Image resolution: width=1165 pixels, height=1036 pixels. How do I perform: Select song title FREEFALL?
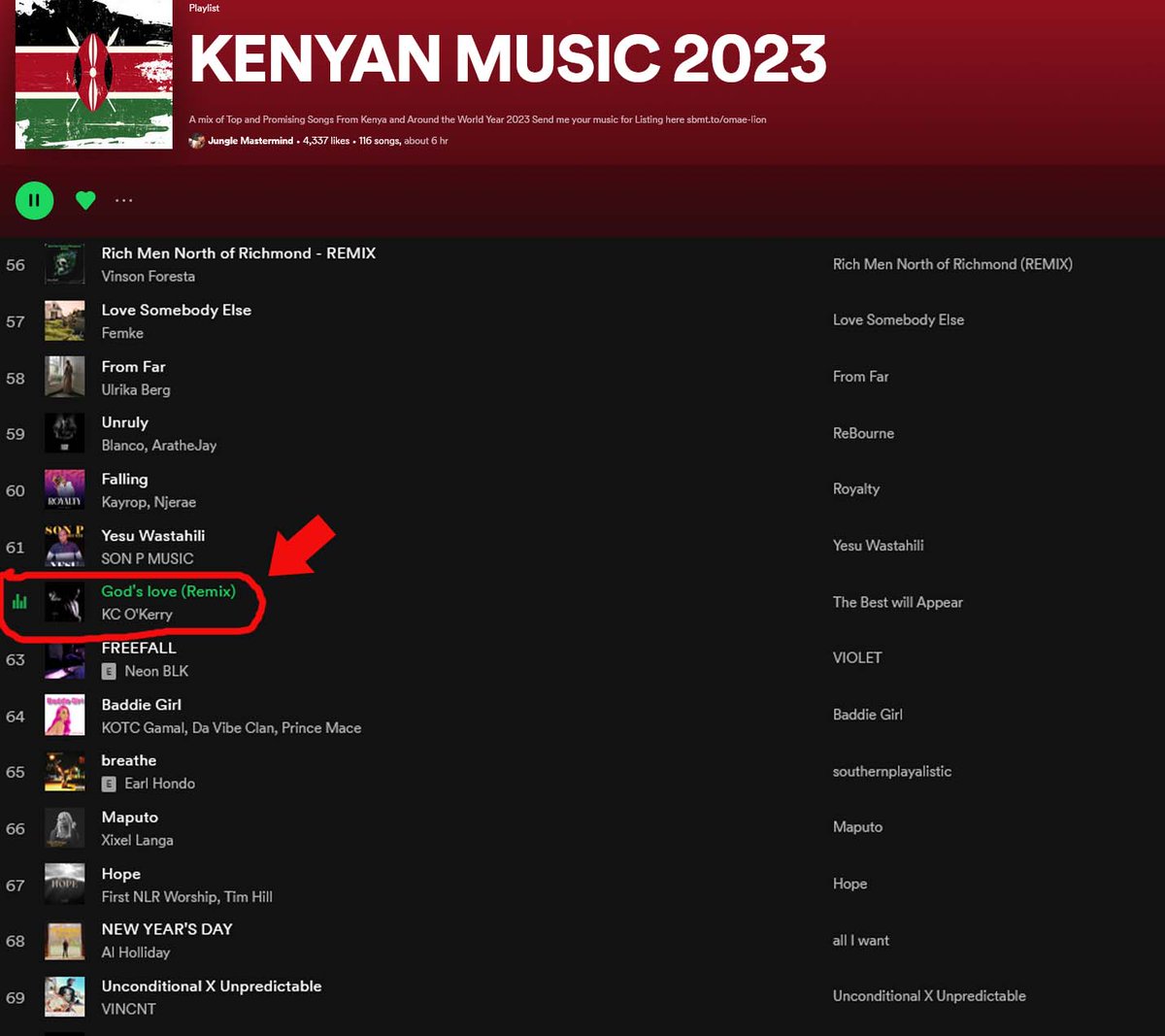(x=139, y=648)
